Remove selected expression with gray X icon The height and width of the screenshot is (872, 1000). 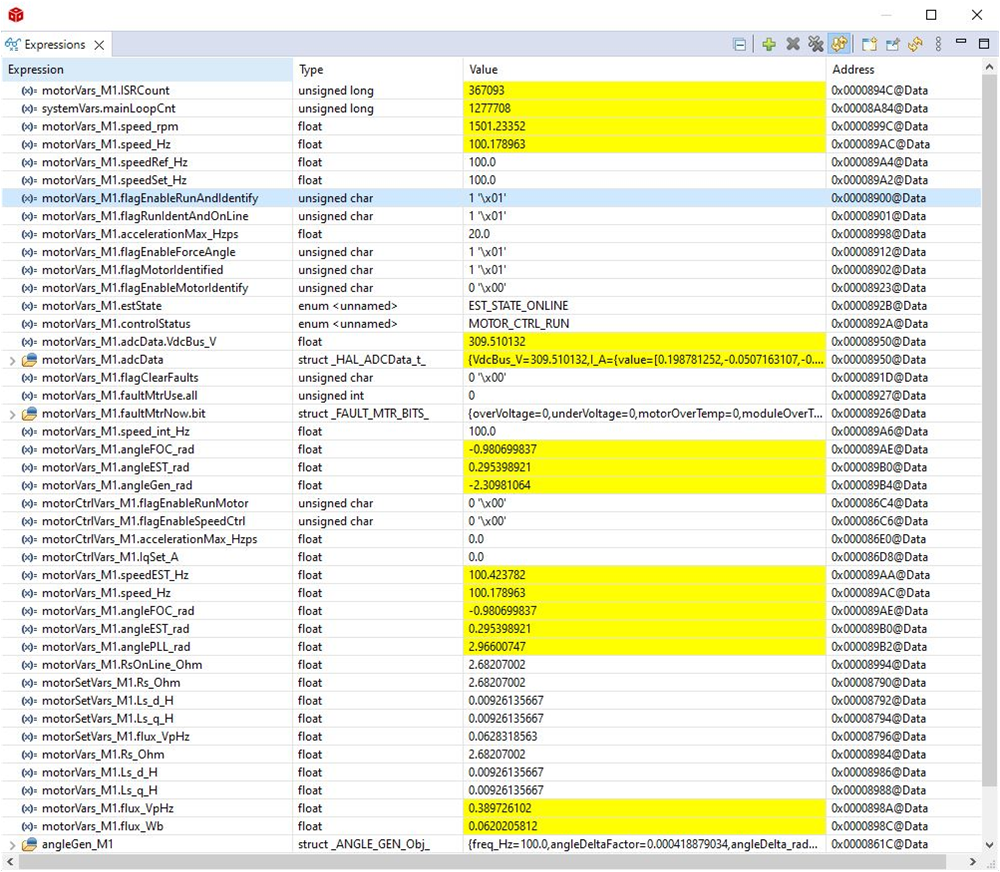[x=793, y=45]
